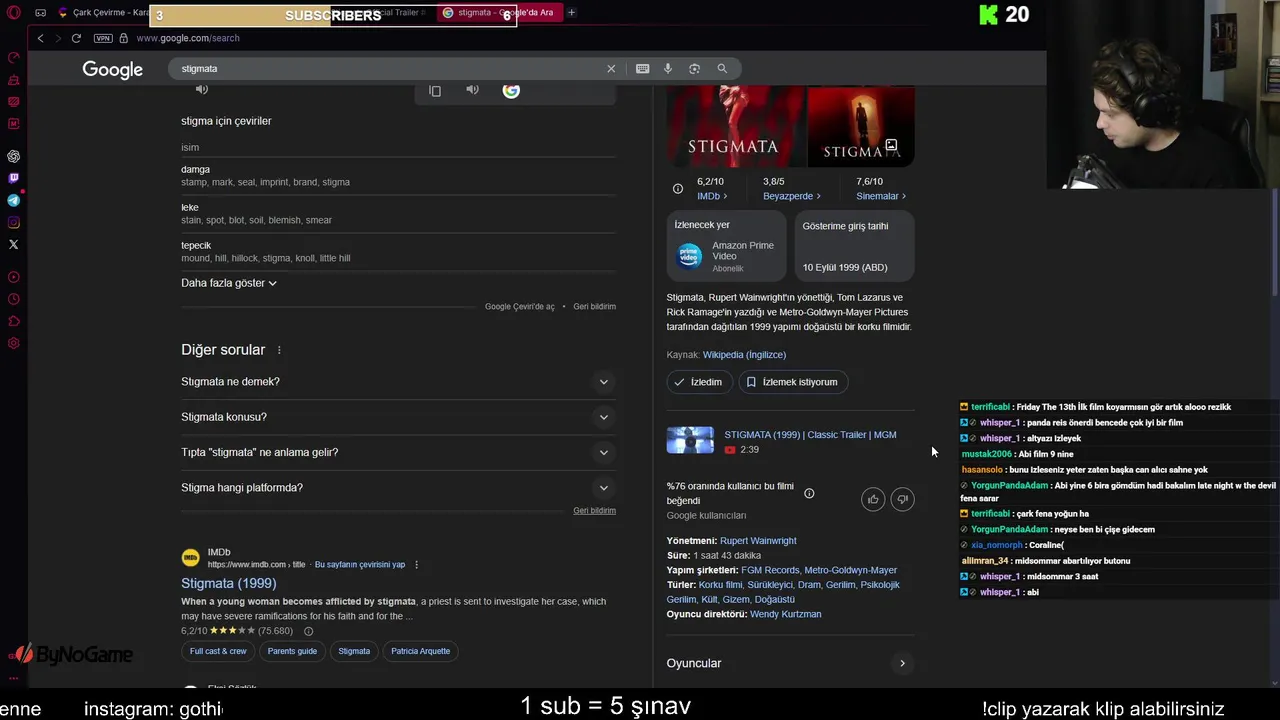
Task: Play STIGMATA (1999) Classic Trailer video
Action: tap(791, 441)
